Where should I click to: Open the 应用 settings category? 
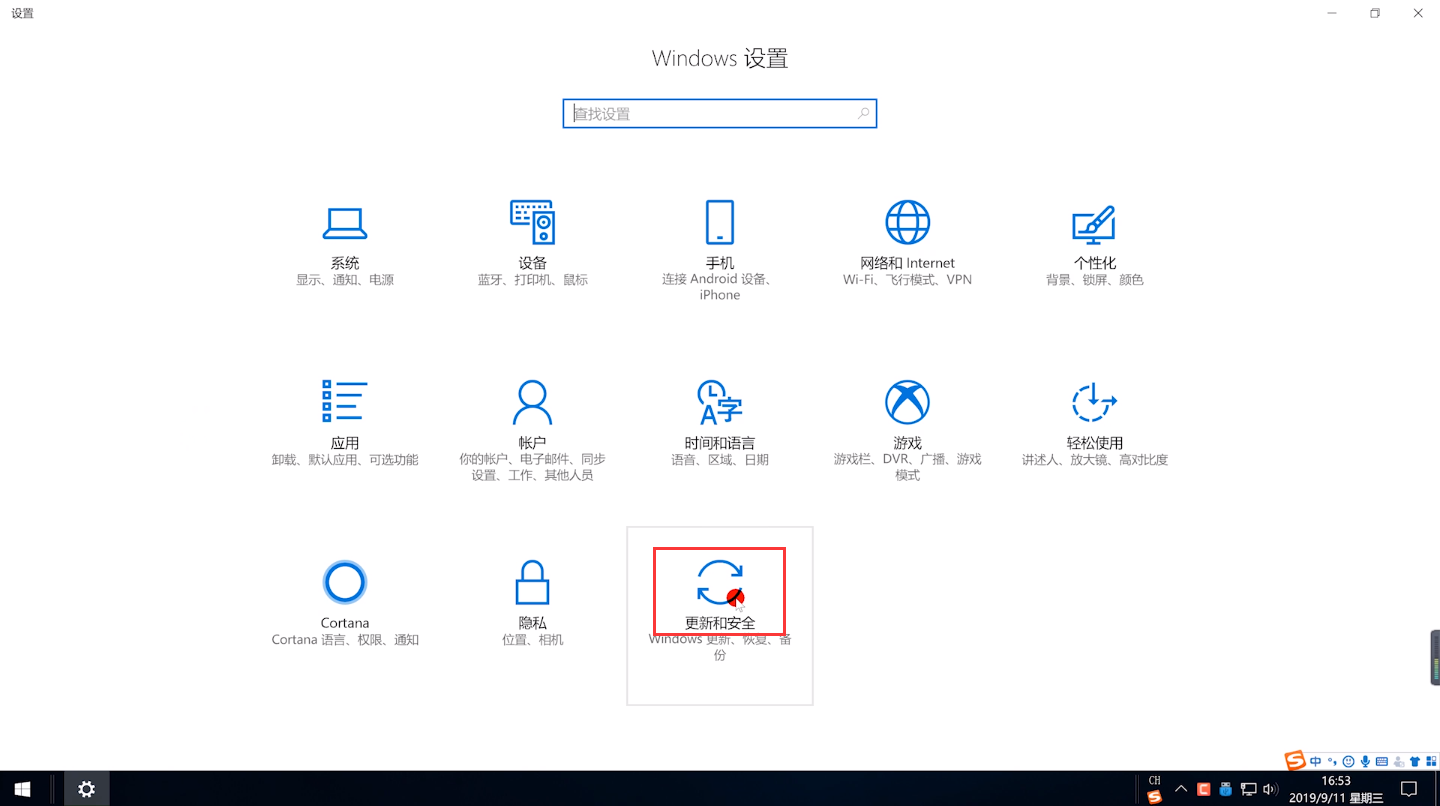[x=345, y=425]
